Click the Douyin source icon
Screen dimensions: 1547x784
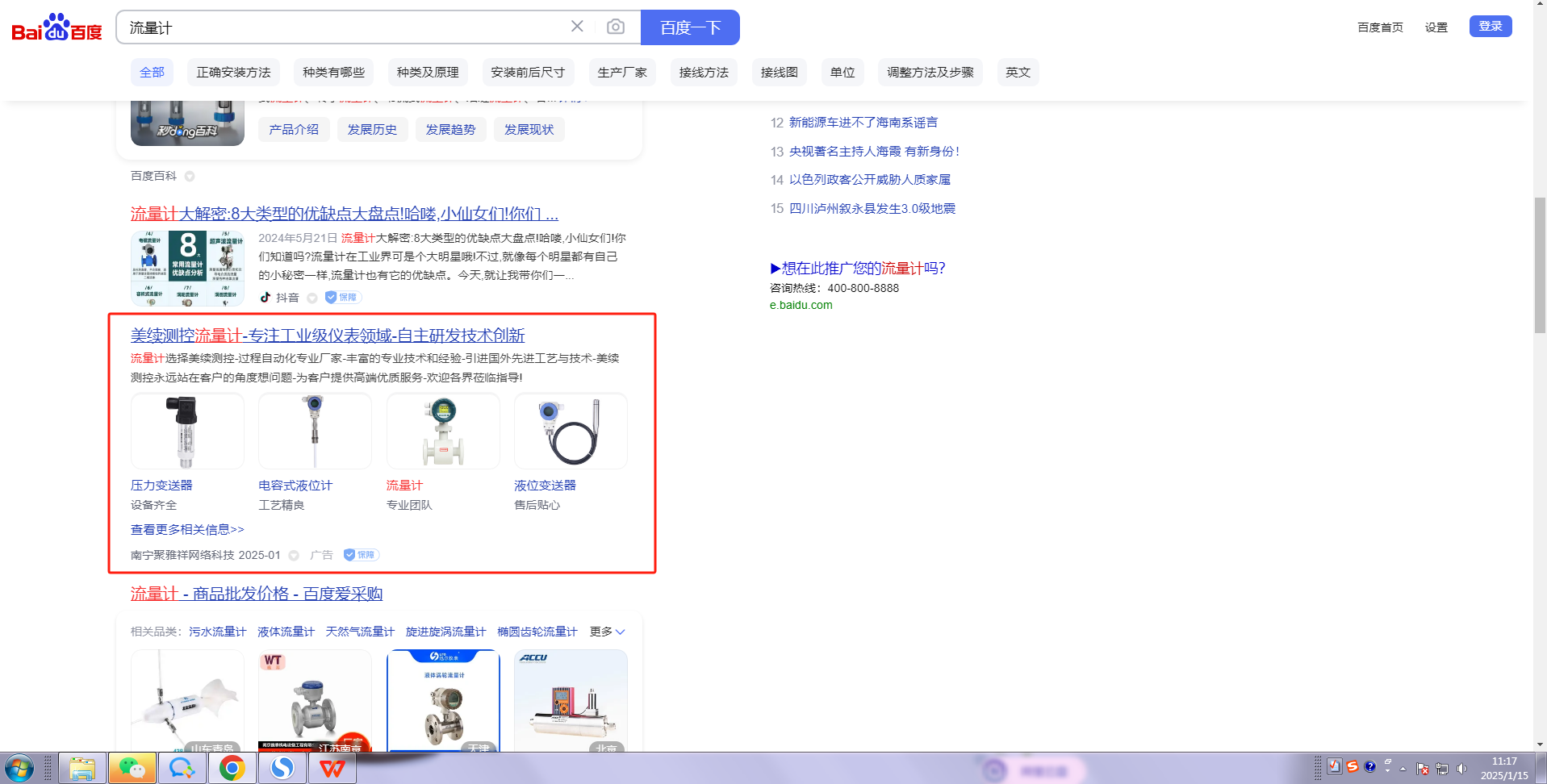pos(265,298)
